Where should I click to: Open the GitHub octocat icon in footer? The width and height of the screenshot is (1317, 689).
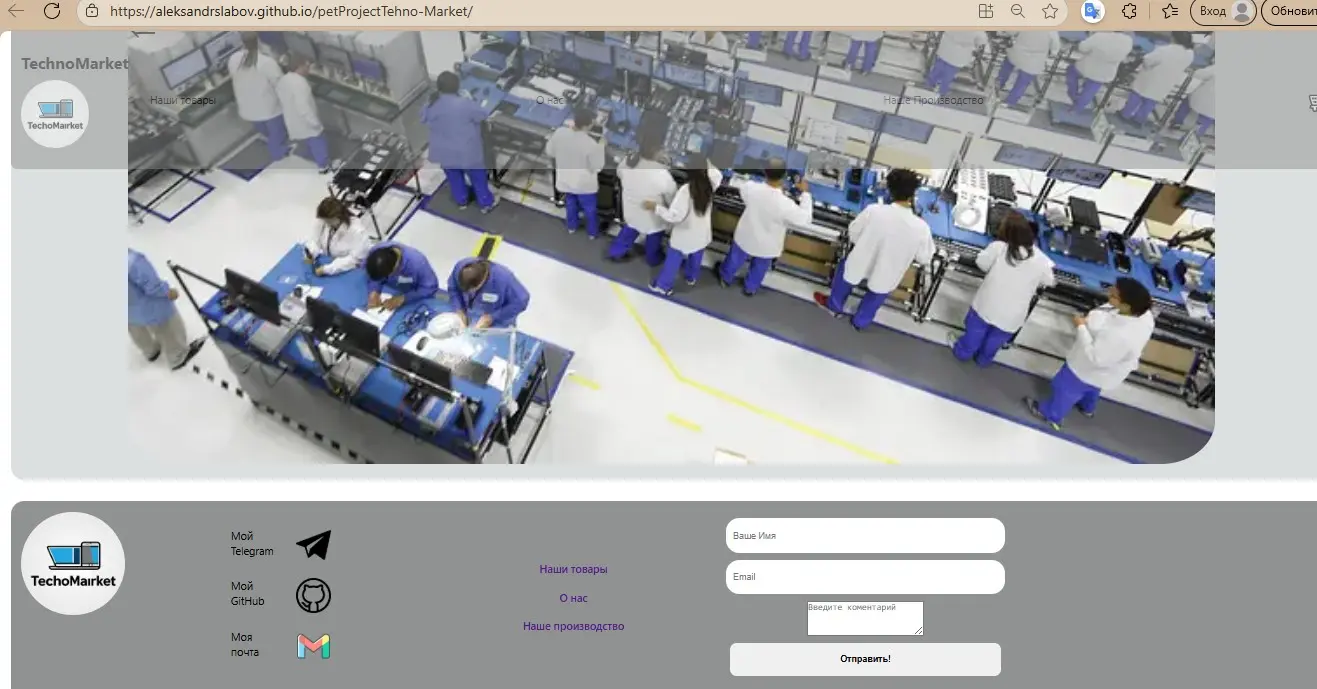[x=313, y=596]
